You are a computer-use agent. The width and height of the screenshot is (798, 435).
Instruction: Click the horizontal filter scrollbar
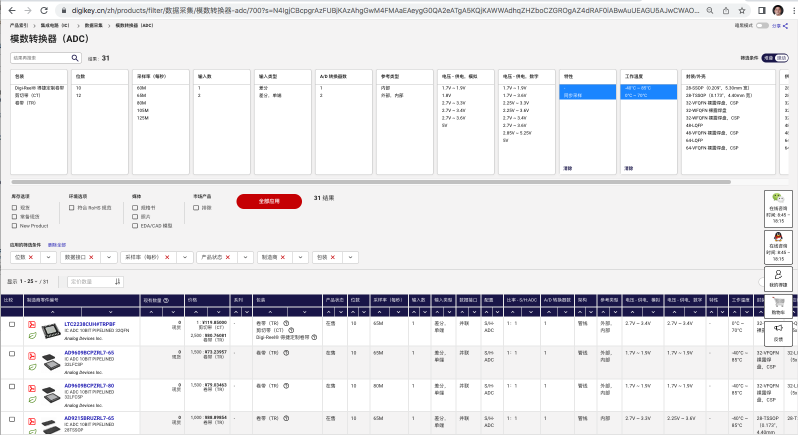(370, 182)
